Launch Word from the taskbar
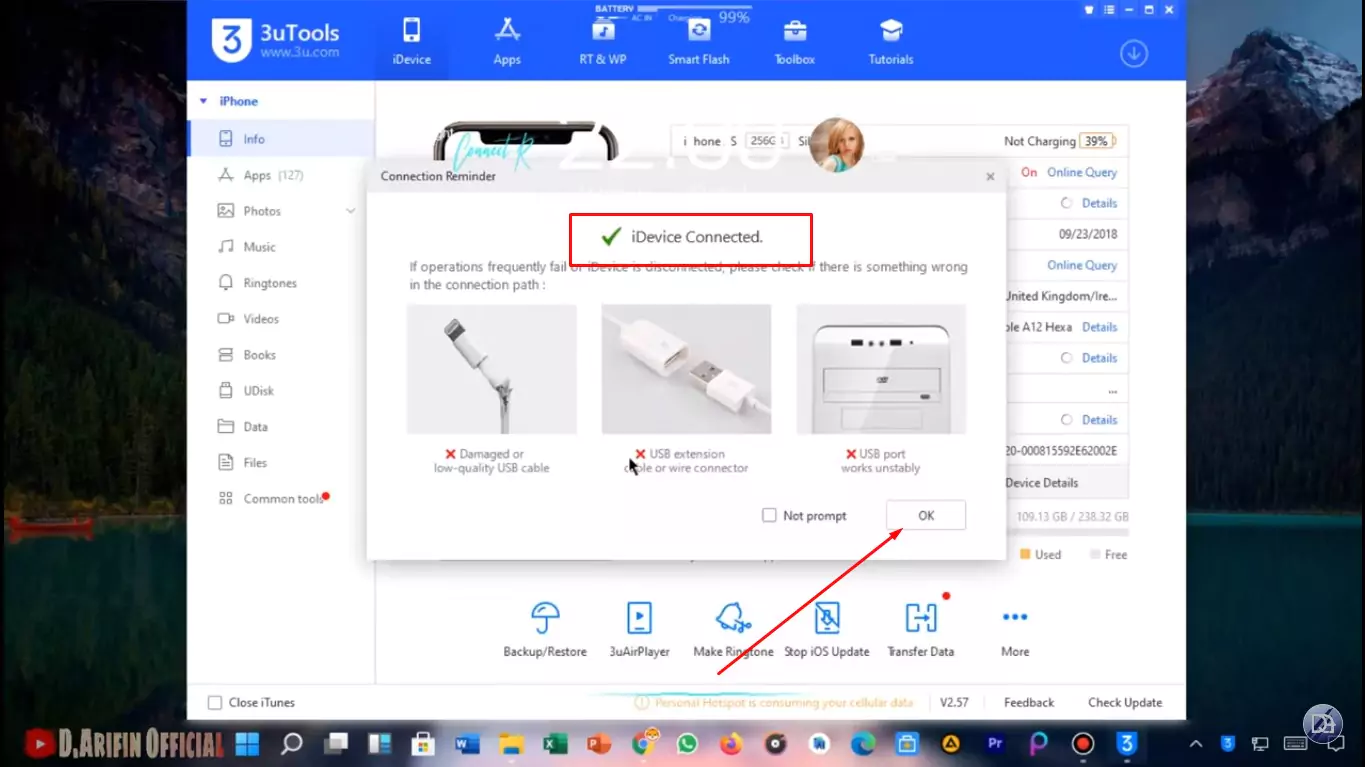Screen dimensions: 1365x767 (x=467, y=744)
